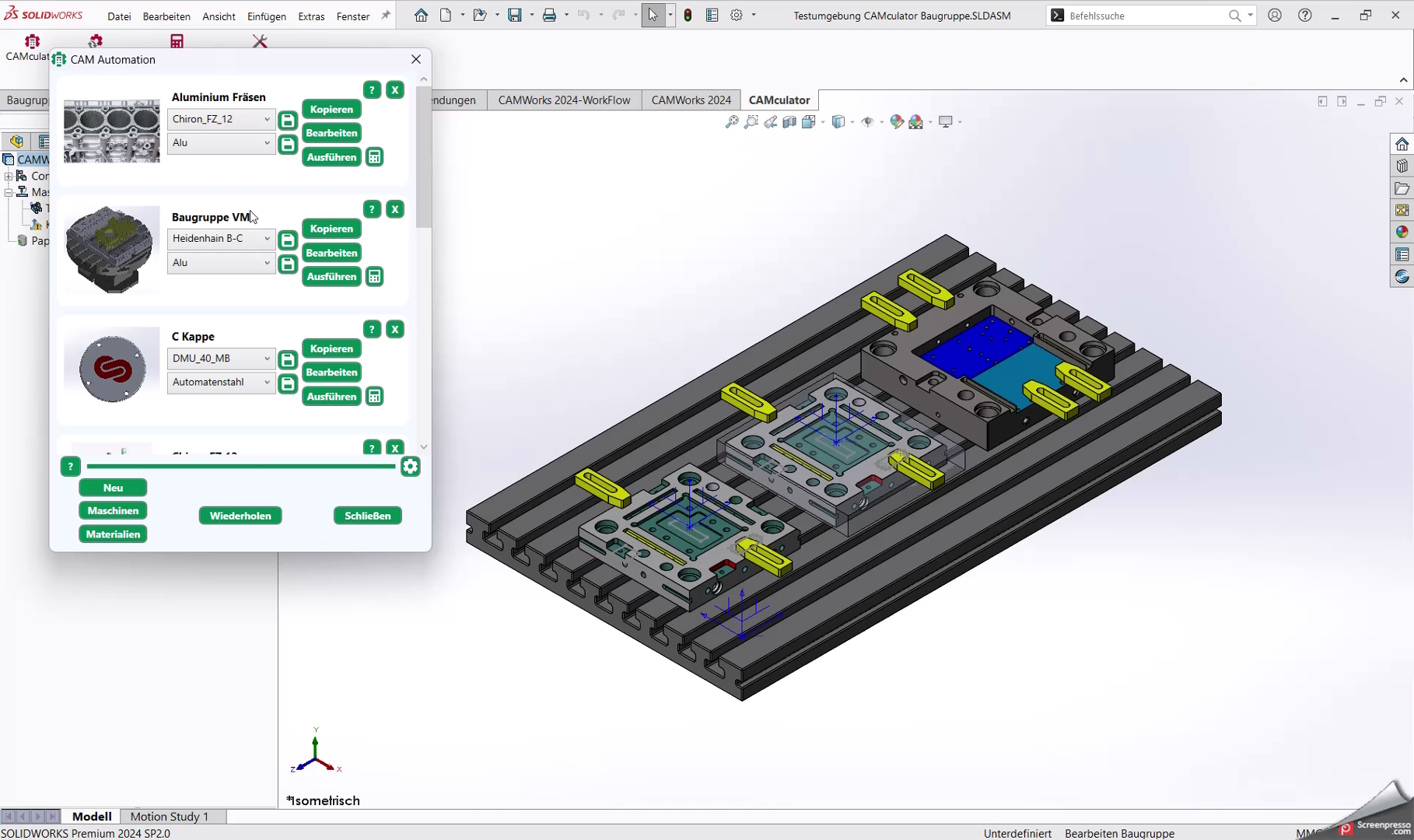Open the Automatenstahl material dropdown
Viewport: 1414px width, 840px height.
click(x=221, y=383)
